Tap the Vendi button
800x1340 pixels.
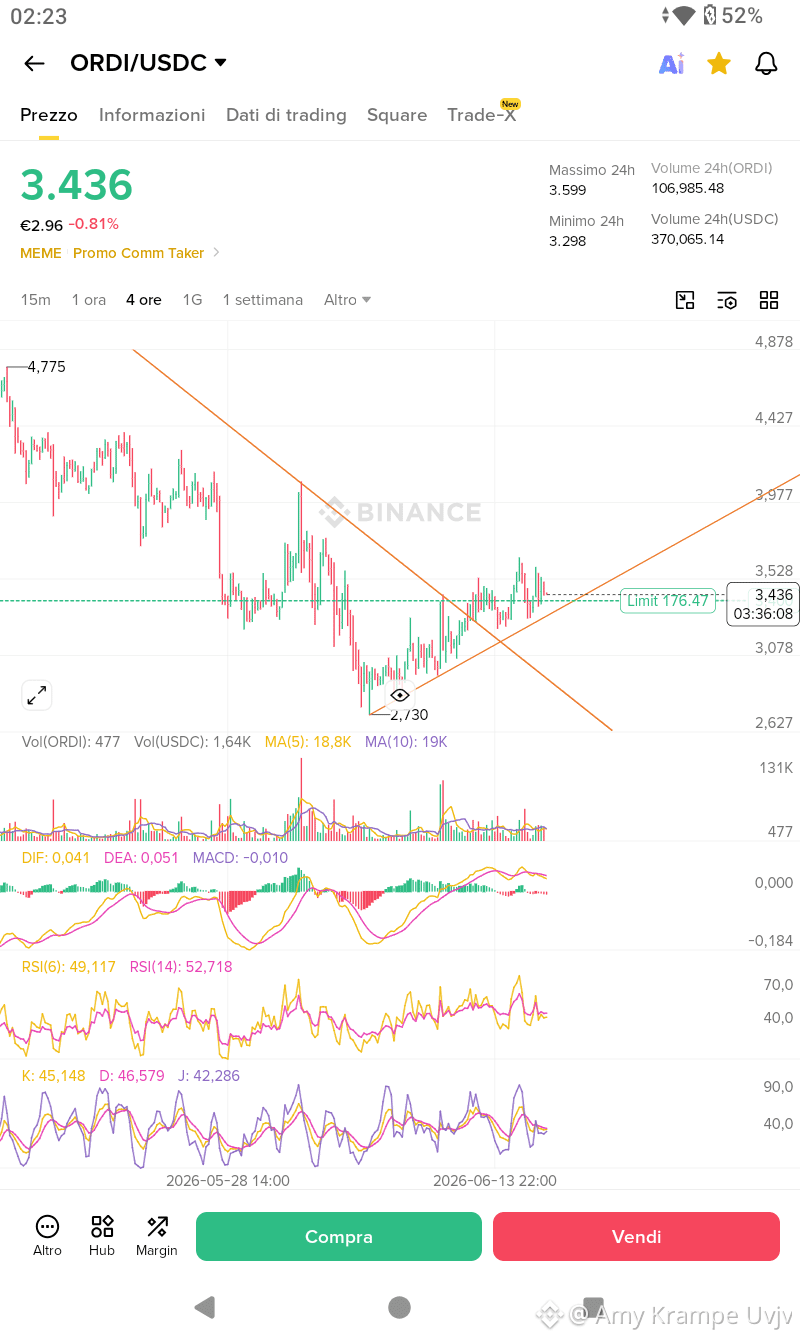pos(636,1237)
